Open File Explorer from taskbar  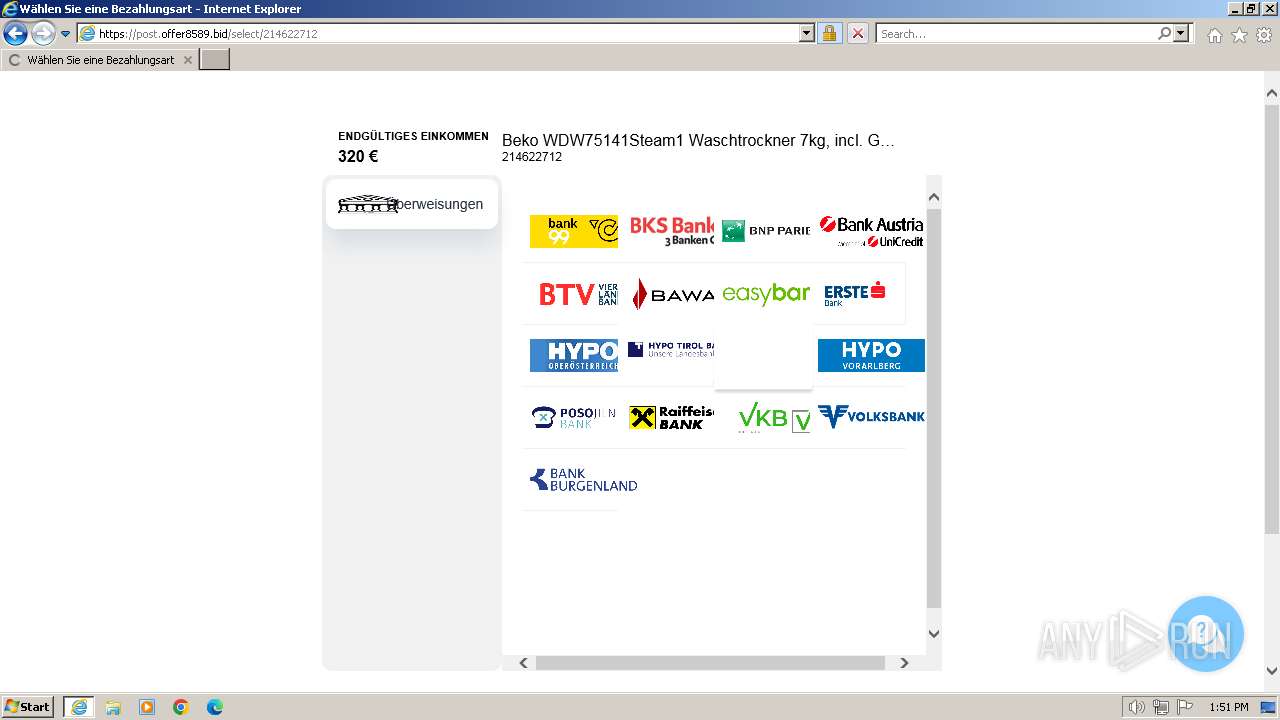[113, 707]
